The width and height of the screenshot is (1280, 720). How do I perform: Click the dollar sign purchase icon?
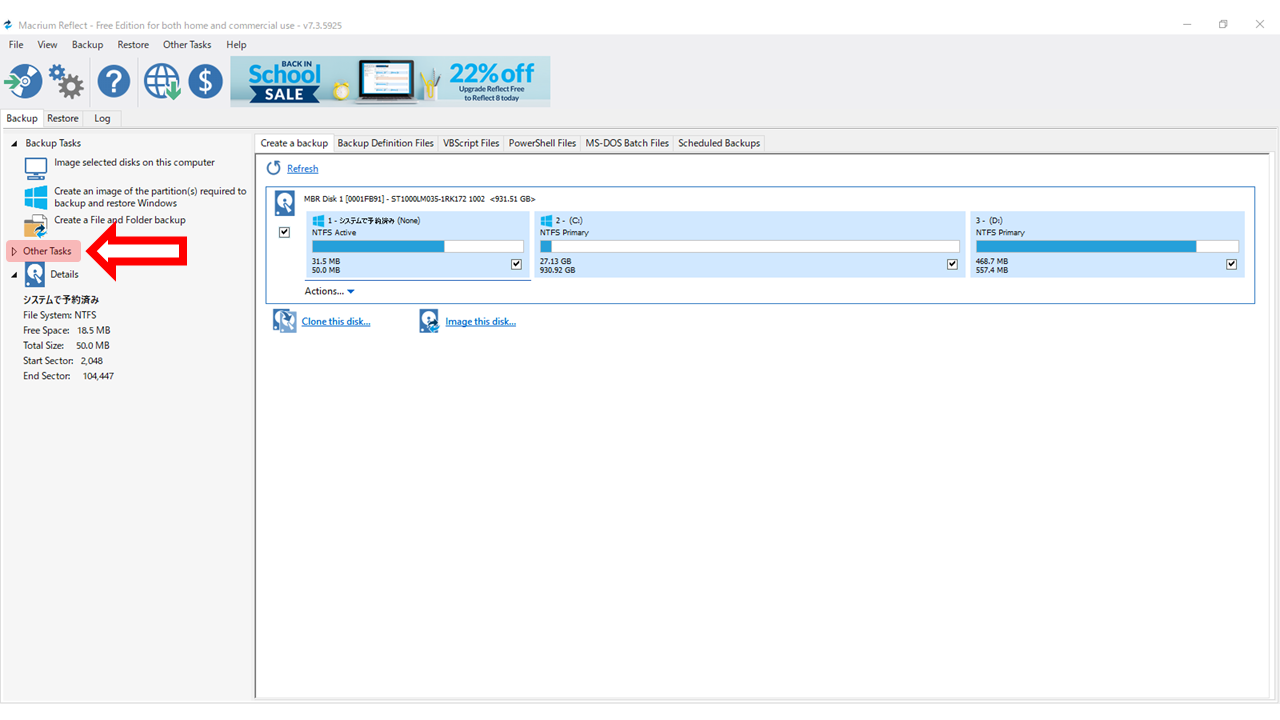click(x=205, y=81)
